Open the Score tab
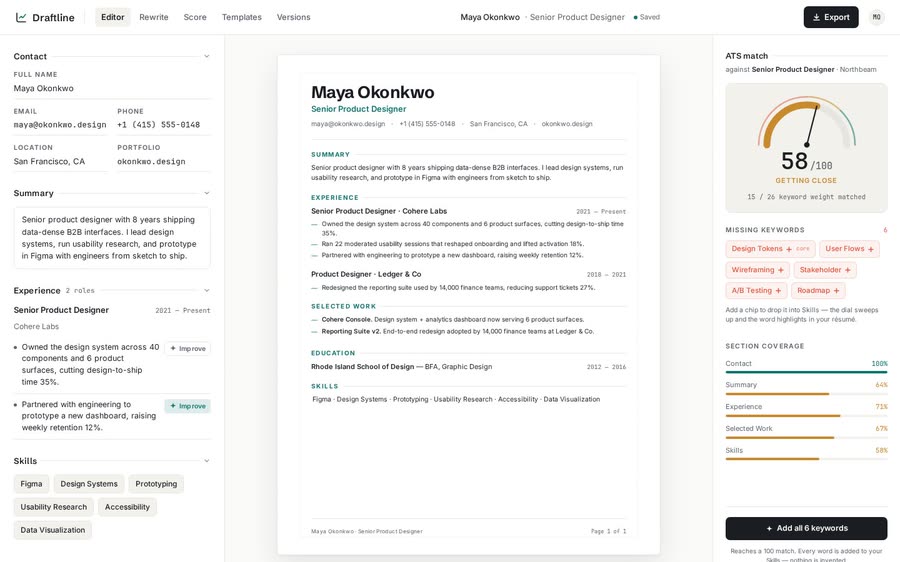 pyautogui.click(x=195, y=17)
